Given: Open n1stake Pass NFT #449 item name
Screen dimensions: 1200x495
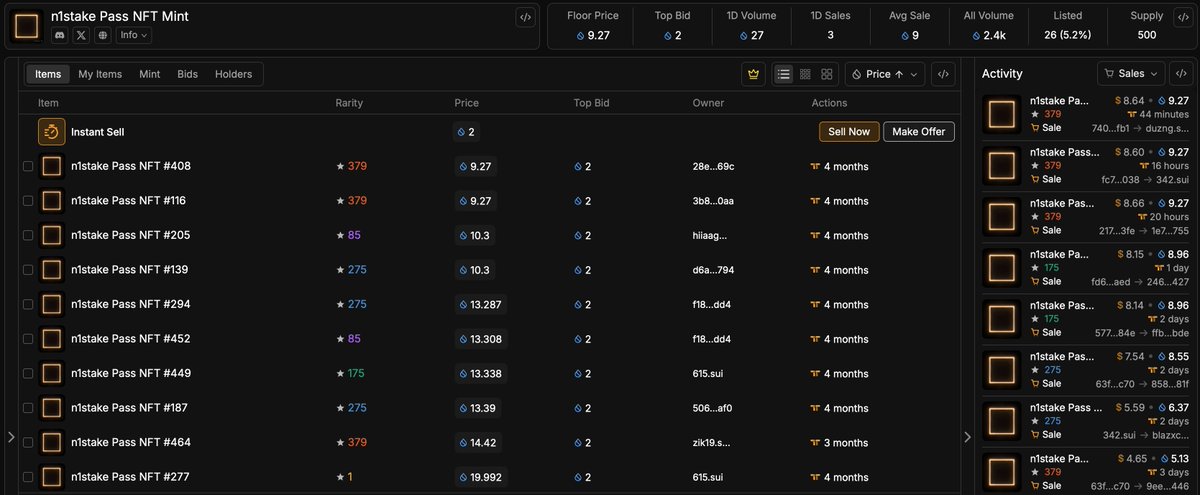Looking at the screenshot, I should tap(131, 373).
